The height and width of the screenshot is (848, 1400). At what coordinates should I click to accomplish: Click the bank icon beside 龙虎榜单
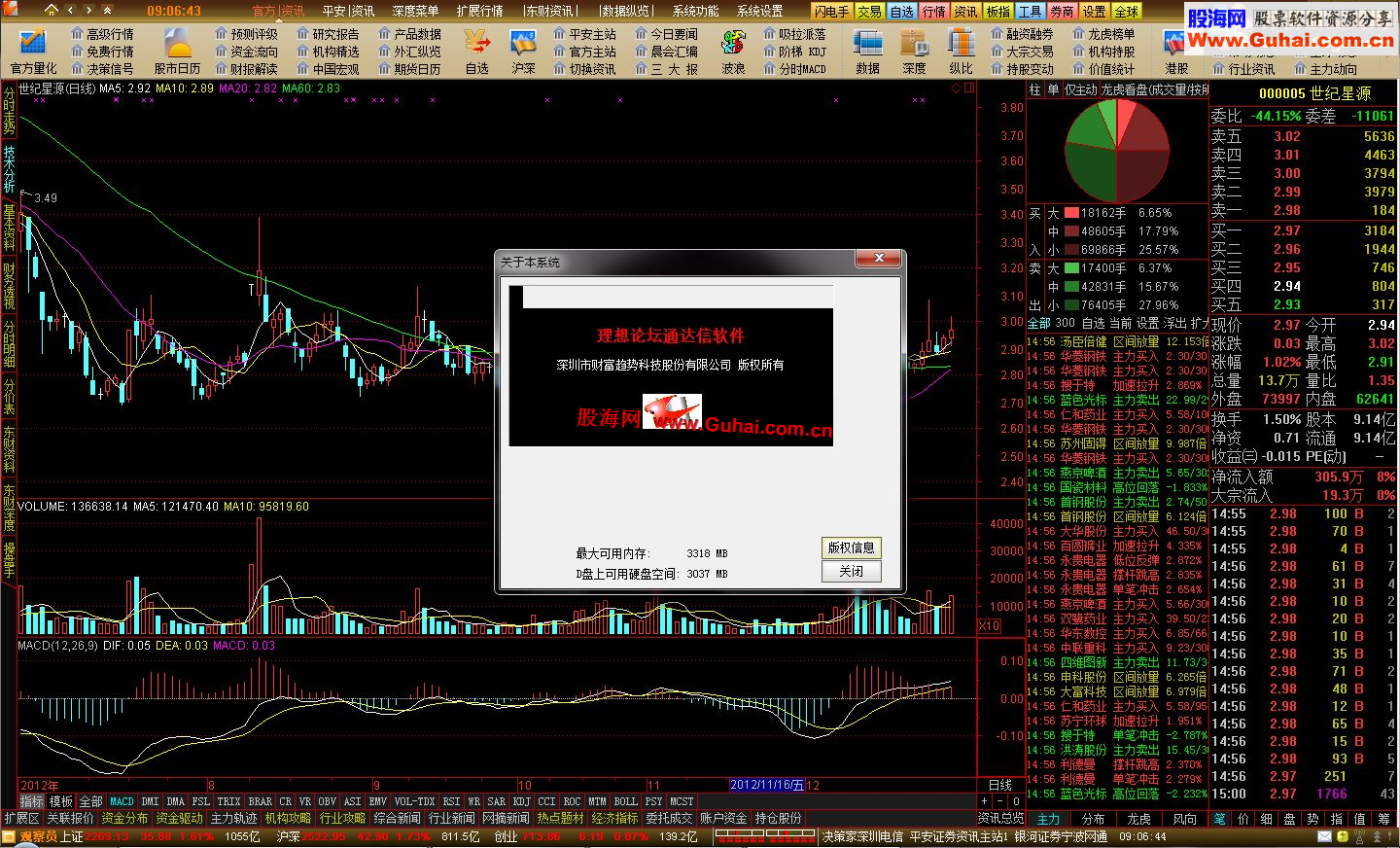tap(1078, 33)
